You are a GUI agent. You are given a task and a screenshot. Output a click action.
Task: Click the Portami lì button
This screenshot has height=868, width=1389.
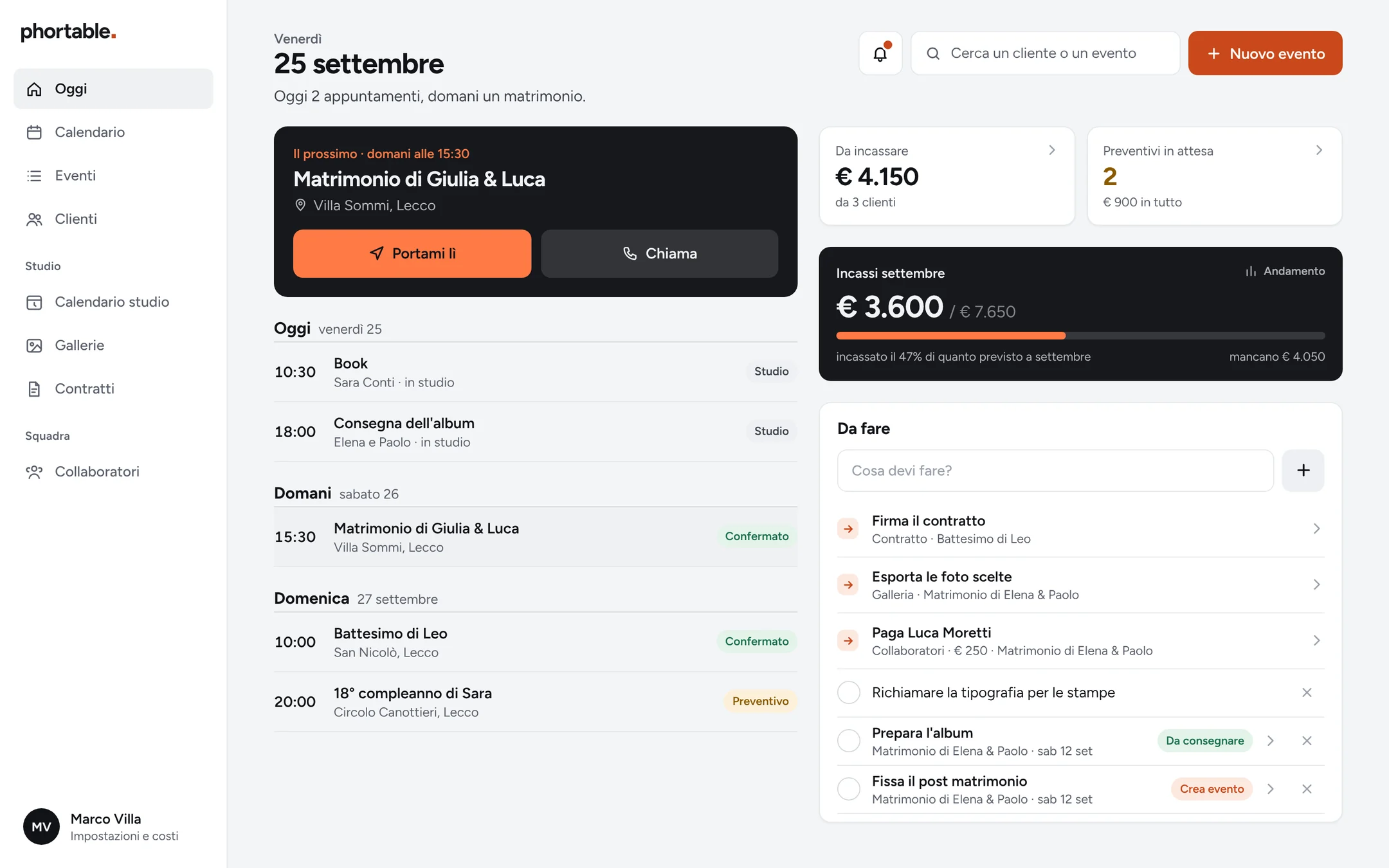click(412, 254)
